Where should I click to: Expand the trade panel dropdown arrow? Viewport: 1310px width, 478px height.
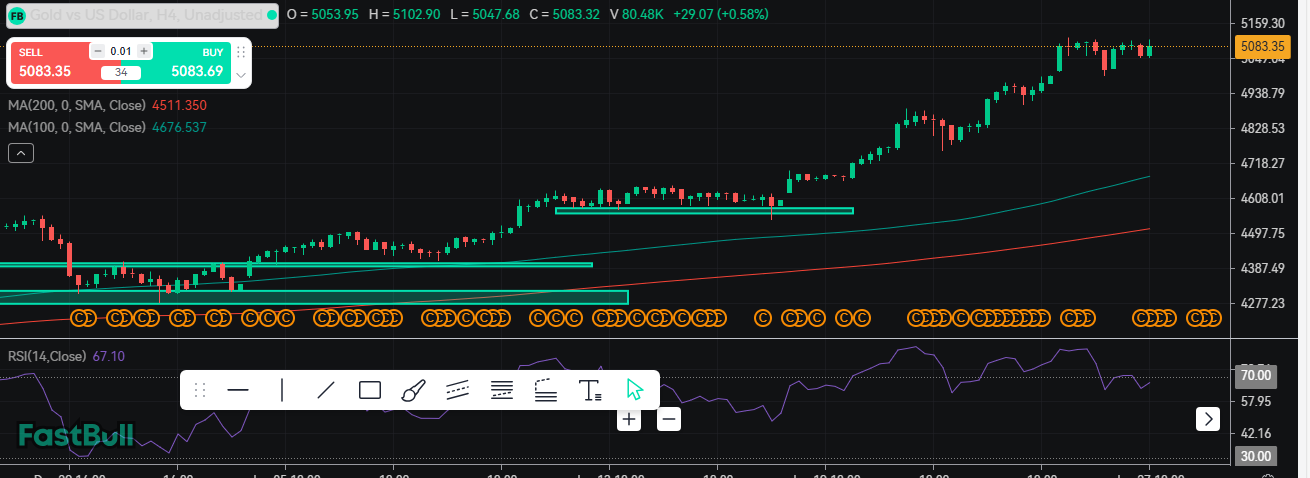(x=240, y=76)
